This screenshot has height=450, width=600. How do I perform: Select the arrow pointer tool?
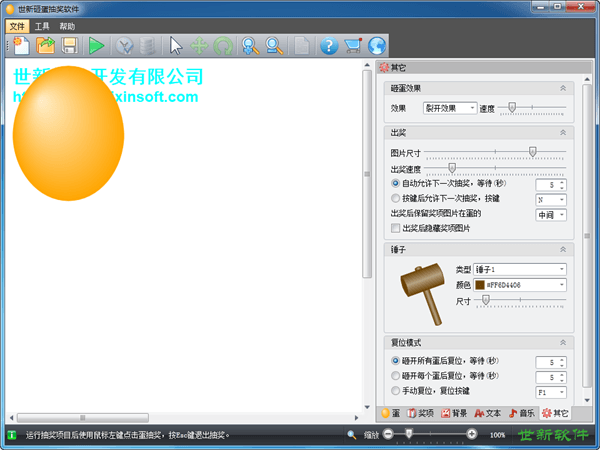176,45
